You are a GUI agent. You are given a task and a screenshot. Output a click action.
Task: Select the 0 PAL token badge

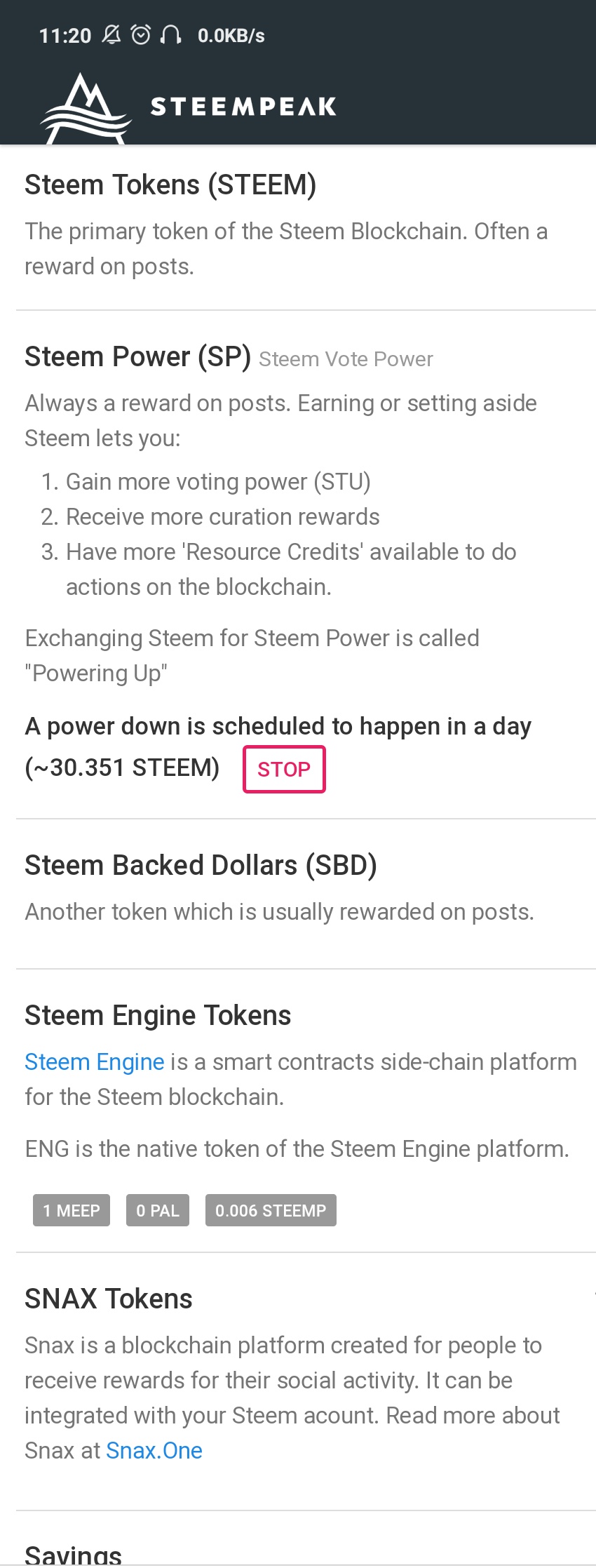click(158, 1210)
